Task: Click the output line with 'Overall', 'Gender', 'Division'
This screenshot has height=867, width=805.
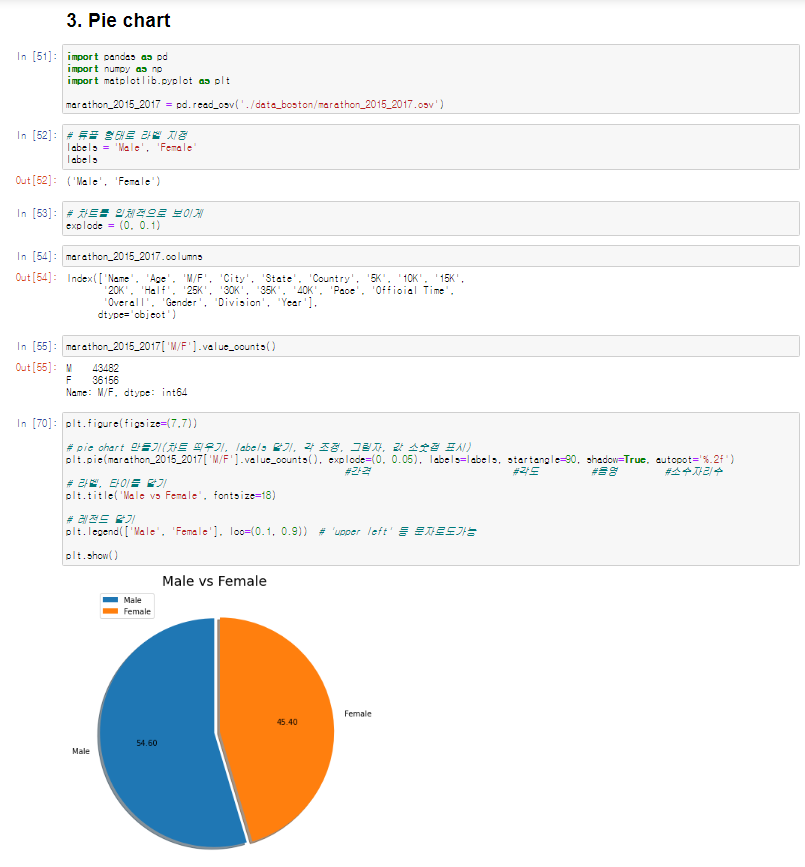Action: point(211,303)
